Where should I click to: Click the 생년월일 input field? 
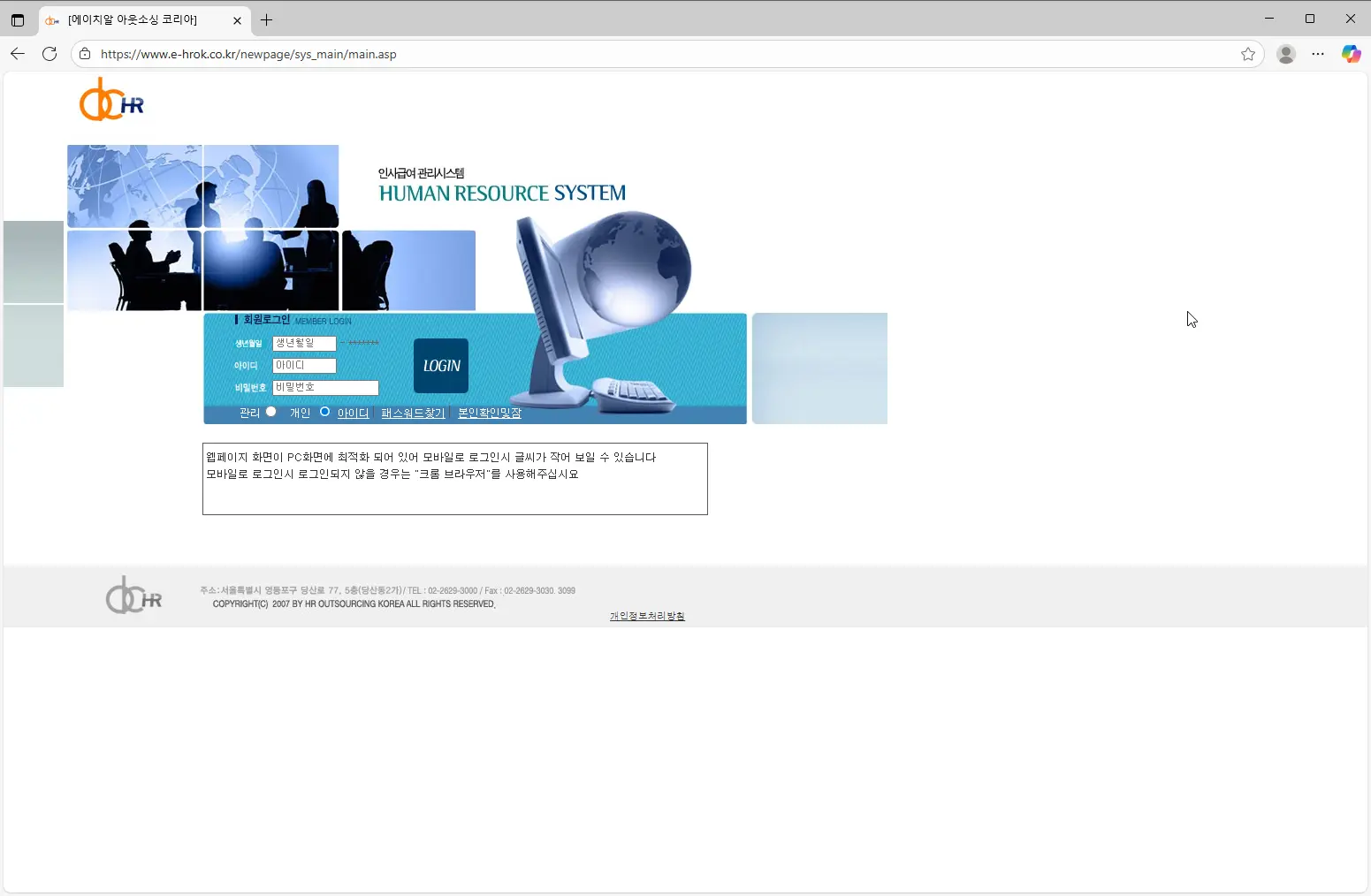pyautogui.click(x=304, y=343)
